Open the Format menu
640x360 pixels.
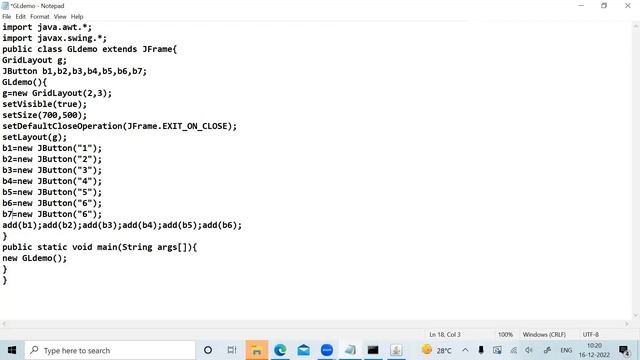(x=40, y=17)
